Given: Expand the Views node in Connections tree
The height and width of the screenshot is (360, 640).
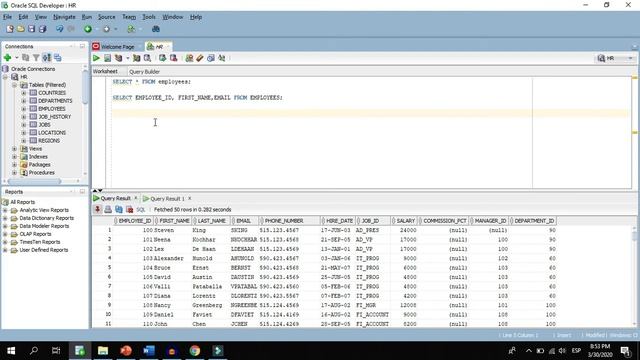Looking at the screenshot, I should click(15, 149).
